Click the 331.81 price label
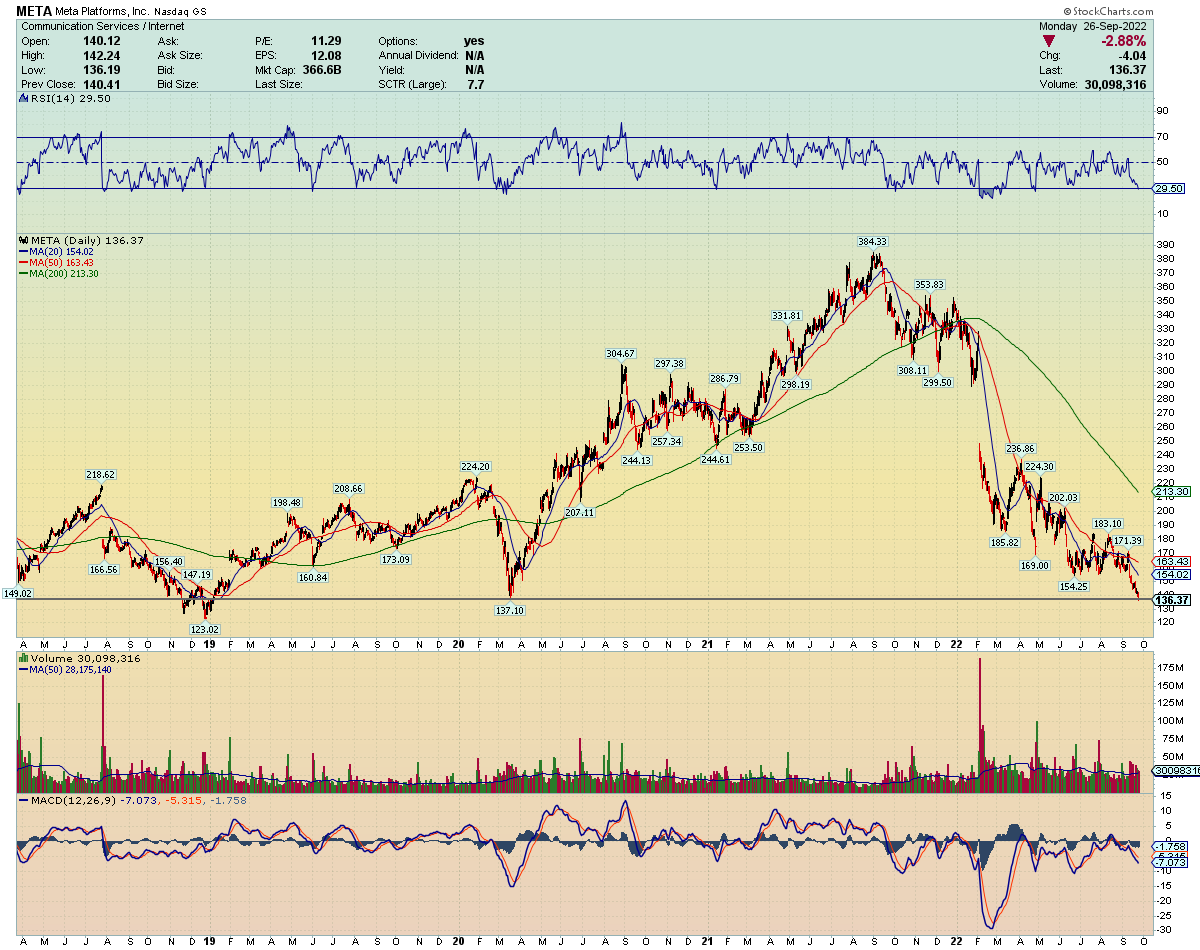Image resolution: width=1200 pixels, height=950 pixels. tap(786, 316)
